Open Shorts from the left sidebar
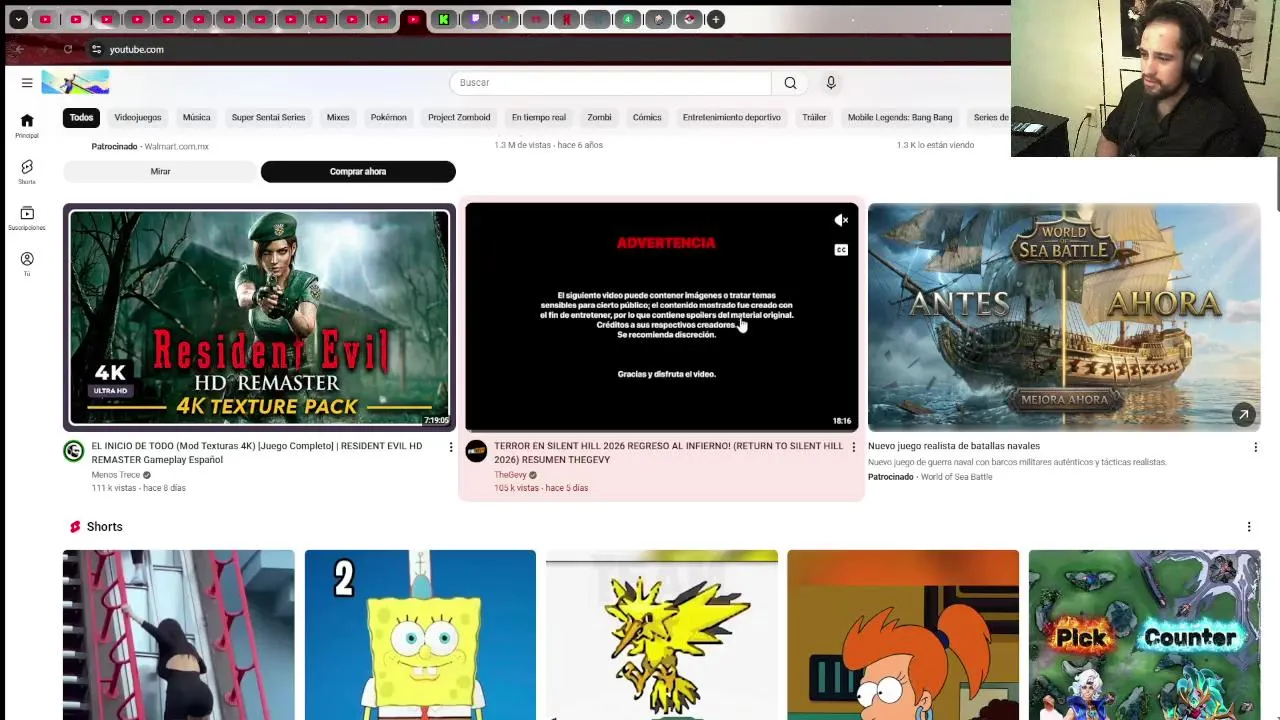Image resolution: width=1280 pixels, height=720 pixels. [27, 172]
